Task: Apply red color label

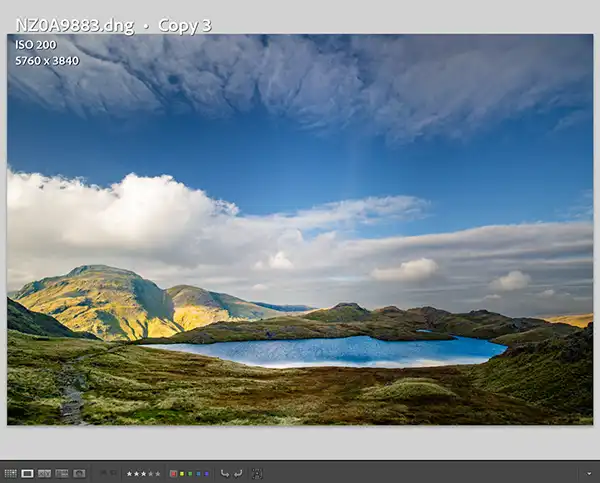Action: click(173, 474)
